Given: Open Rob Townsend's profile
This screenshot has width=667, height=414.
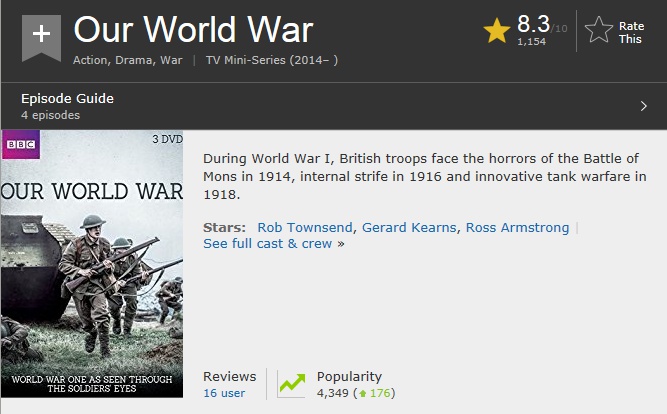Looking at the screenshot, I should 305,227.
